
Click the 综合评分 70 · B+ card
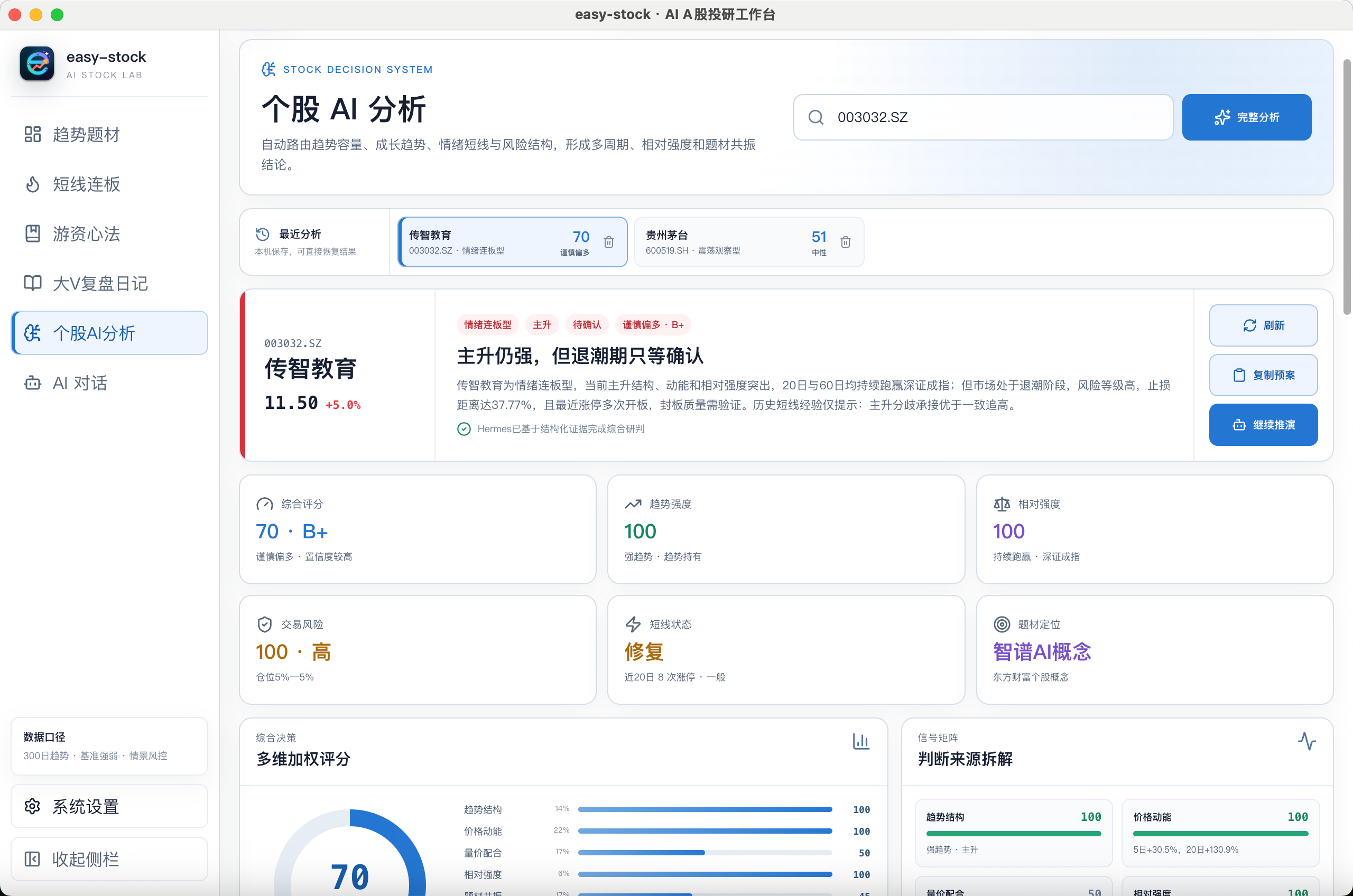click(418, 529)
